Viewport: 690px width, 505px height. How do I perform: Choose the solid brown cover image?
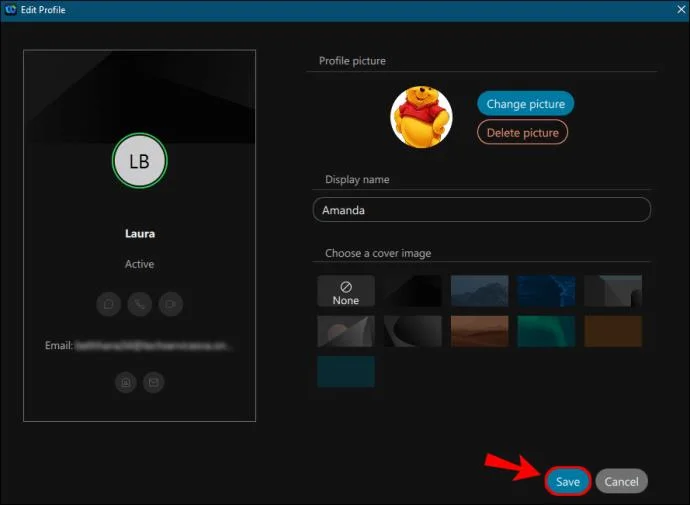point(613,331)
